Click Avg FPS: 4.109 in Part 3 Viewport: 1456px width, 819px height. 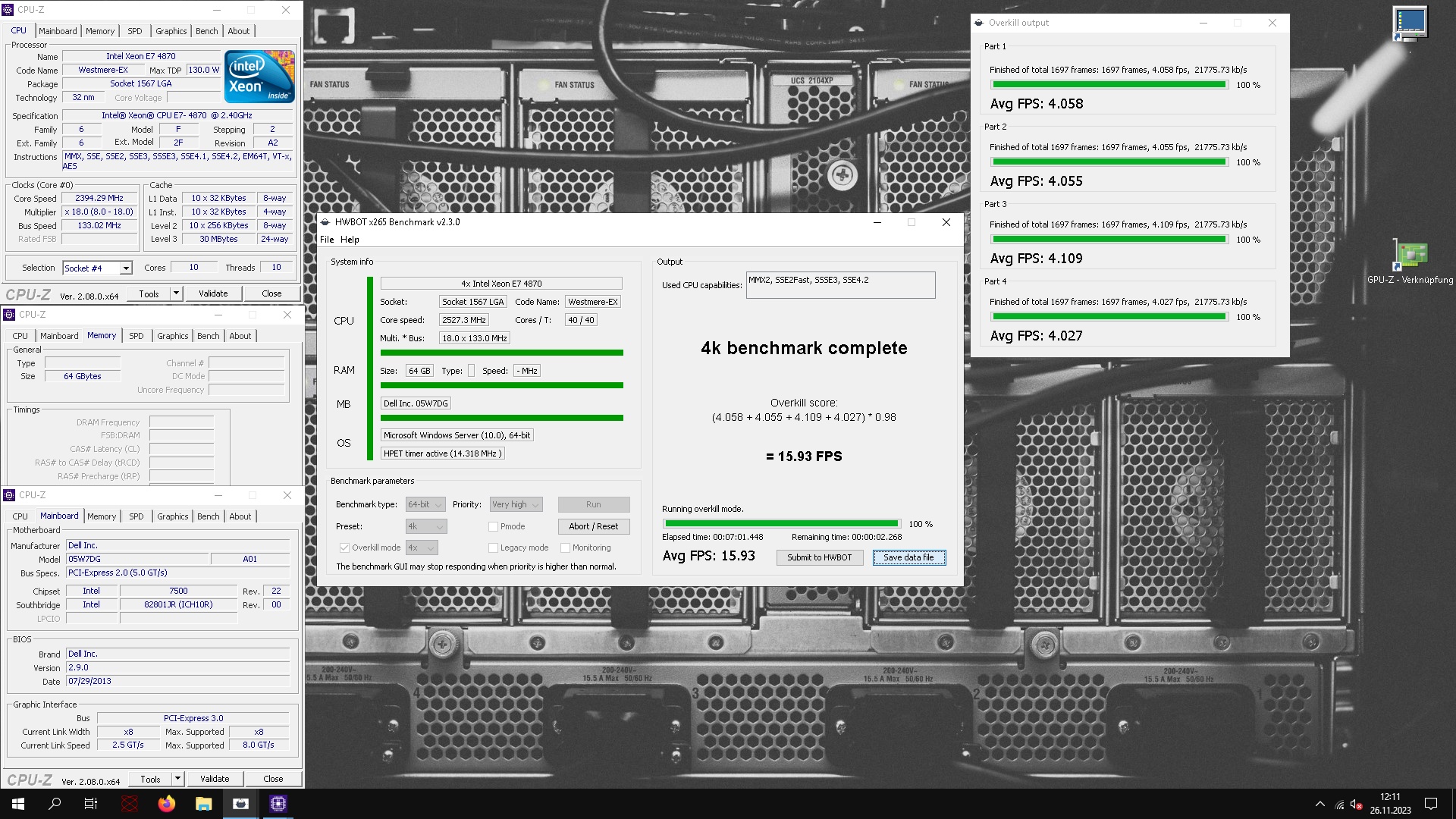[1036, 259]
